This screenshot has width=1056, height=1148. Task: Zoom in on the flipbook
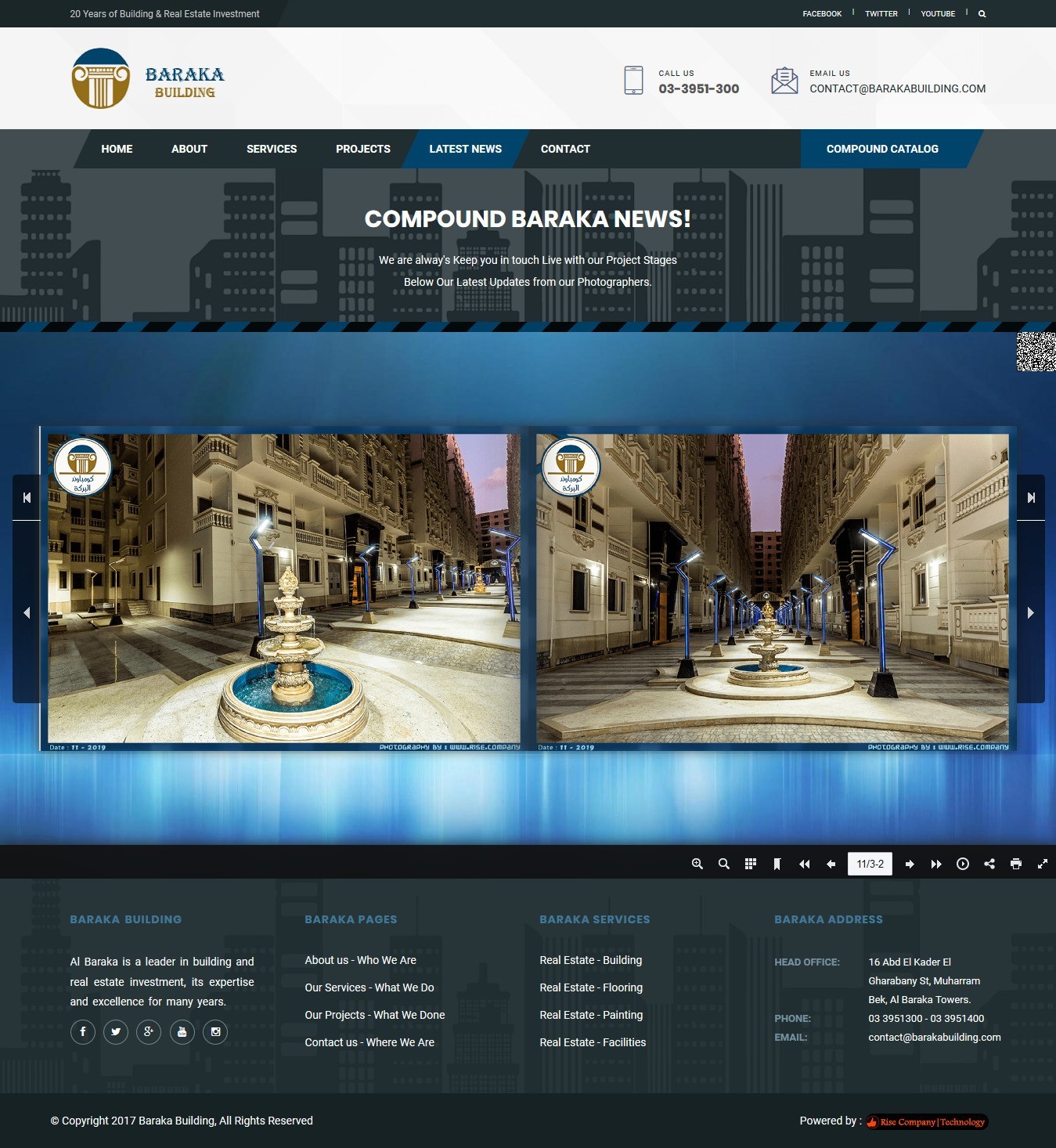697,864
